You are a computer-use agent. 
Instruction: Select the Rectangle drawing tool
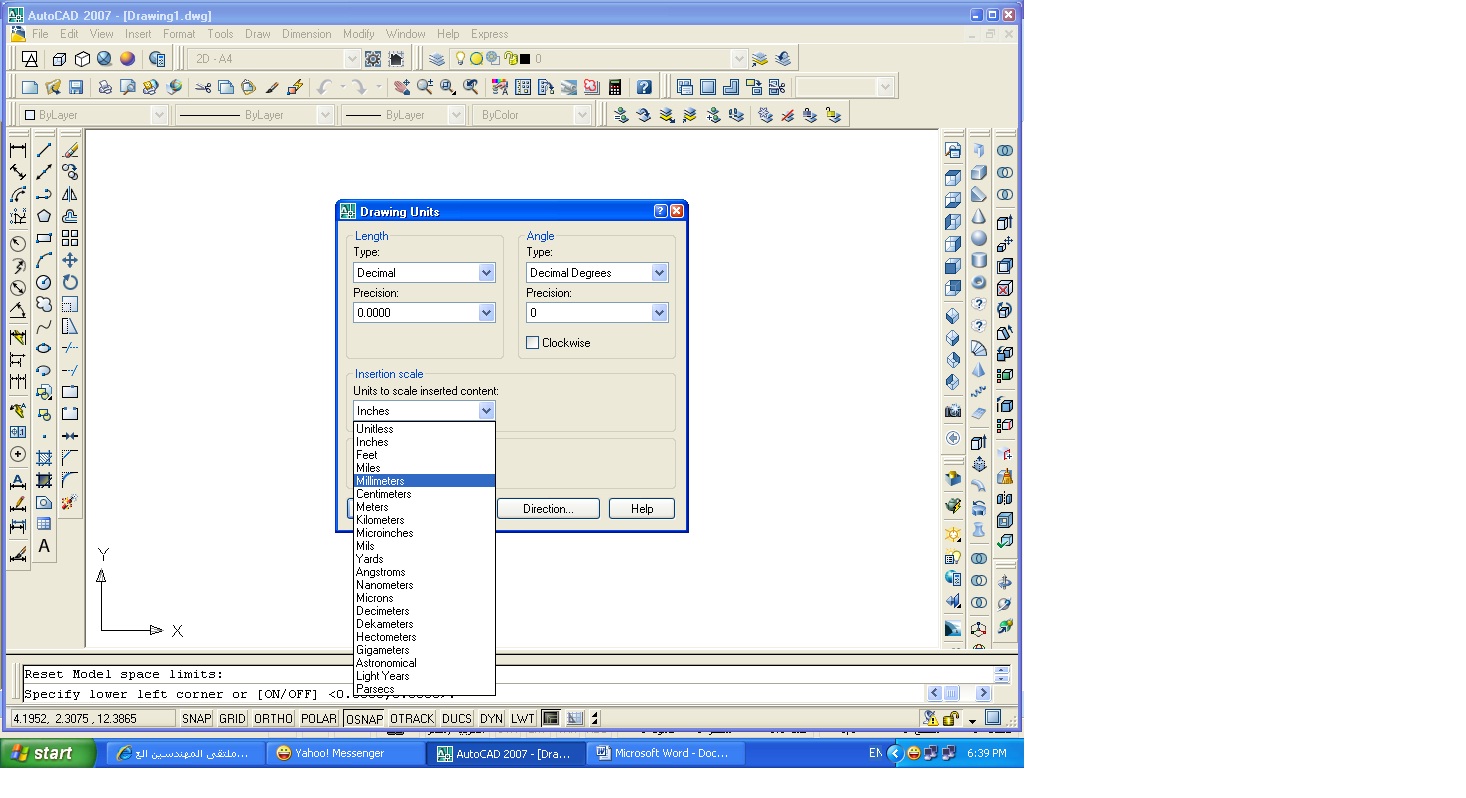point(44,238)
